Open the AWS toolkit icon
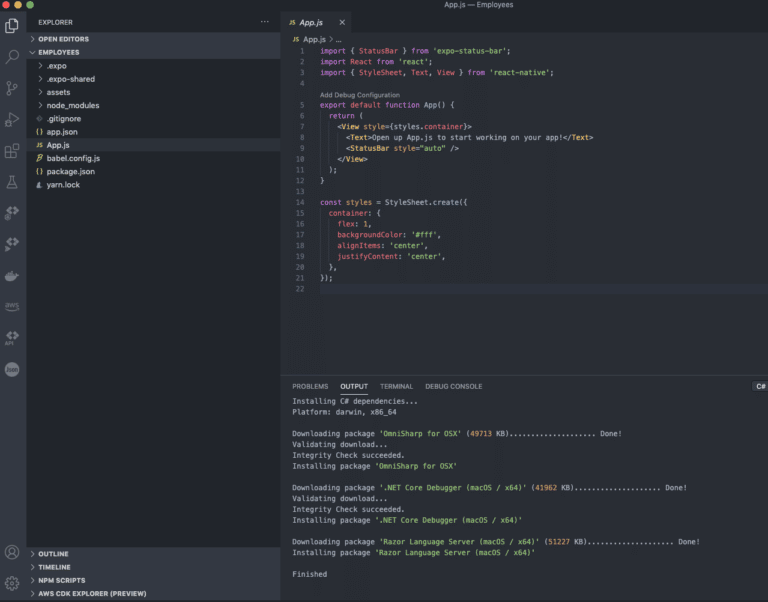The width and height of the screenshot is (768, 602). point(12,306)
